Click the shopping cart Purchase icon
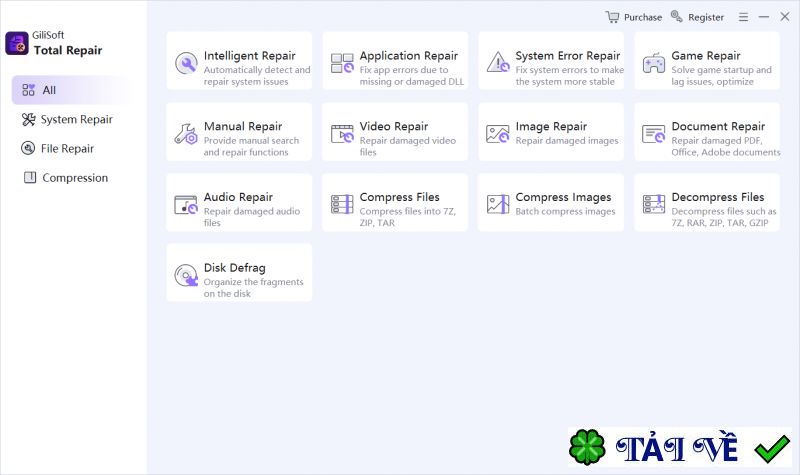Screen dimensions: 800x475 612,17
